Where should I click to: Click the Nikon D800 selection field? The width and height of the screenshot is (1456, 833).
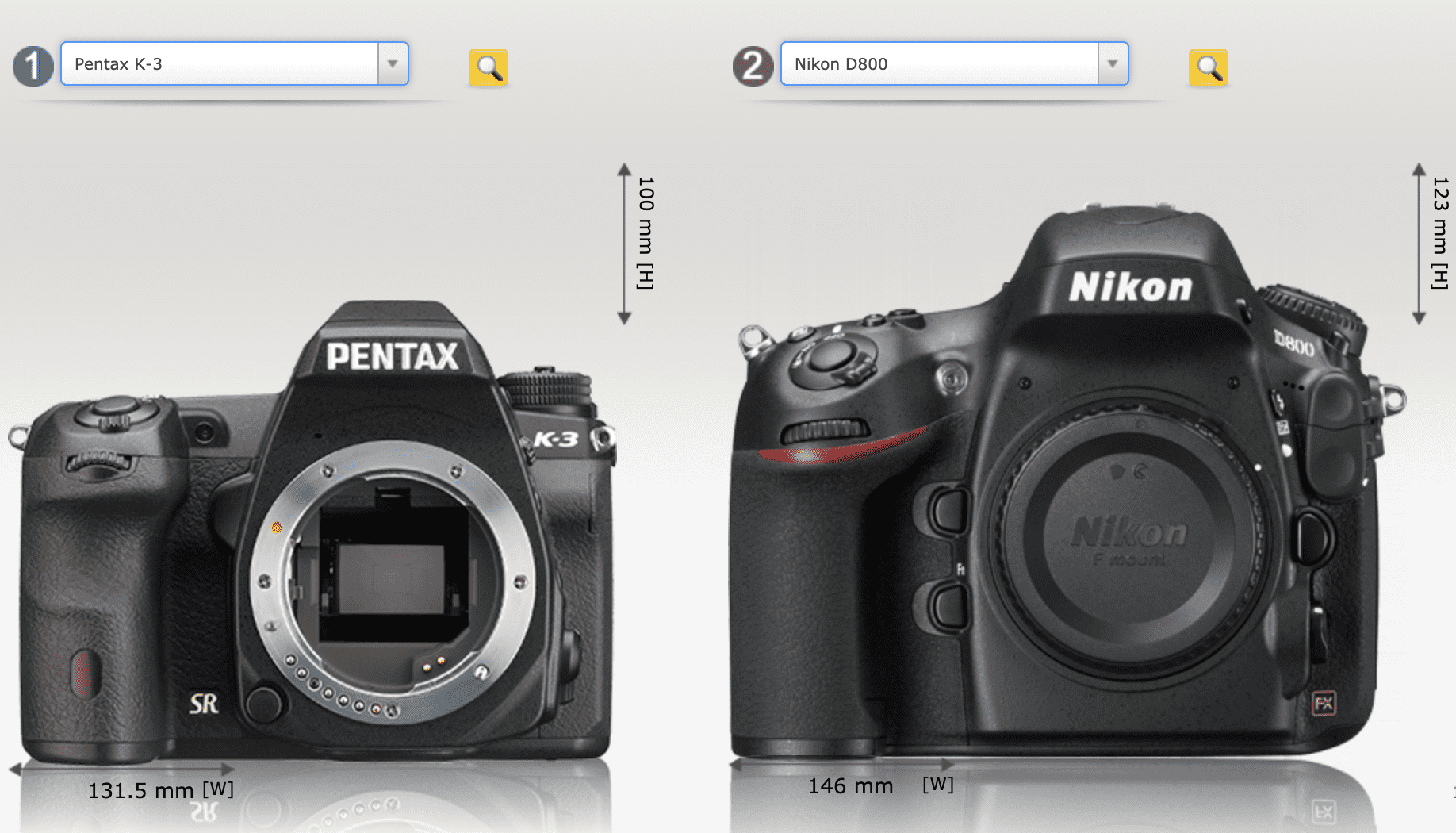(955, 63)
